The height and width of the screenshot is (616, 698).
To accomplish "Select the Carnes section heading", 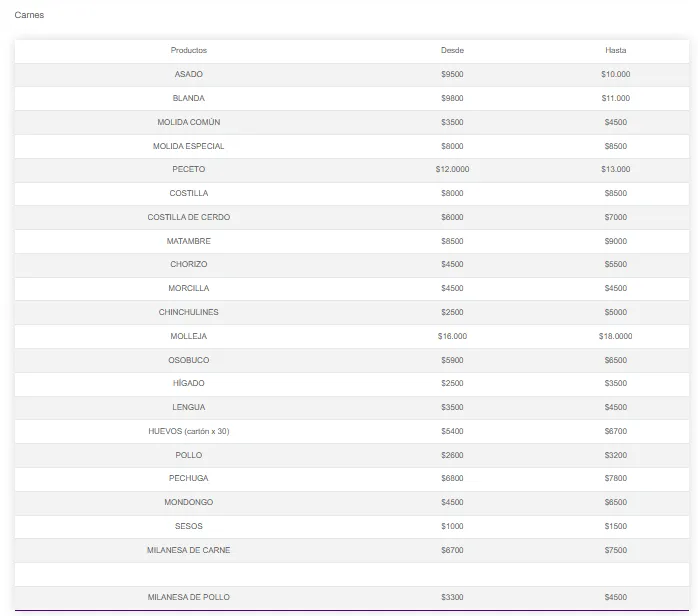I will click(x=29, y=15).
